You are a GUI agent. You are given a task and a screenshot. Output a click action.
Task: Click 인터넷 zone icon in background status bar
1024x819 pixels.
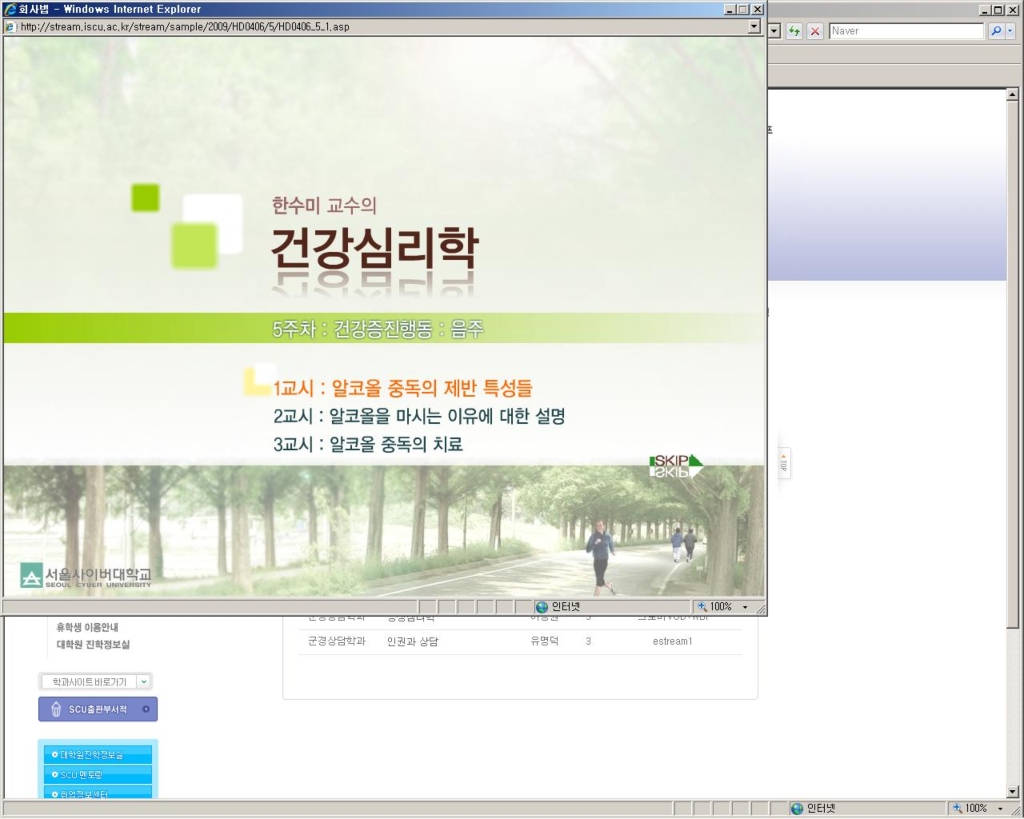[797, 809]
